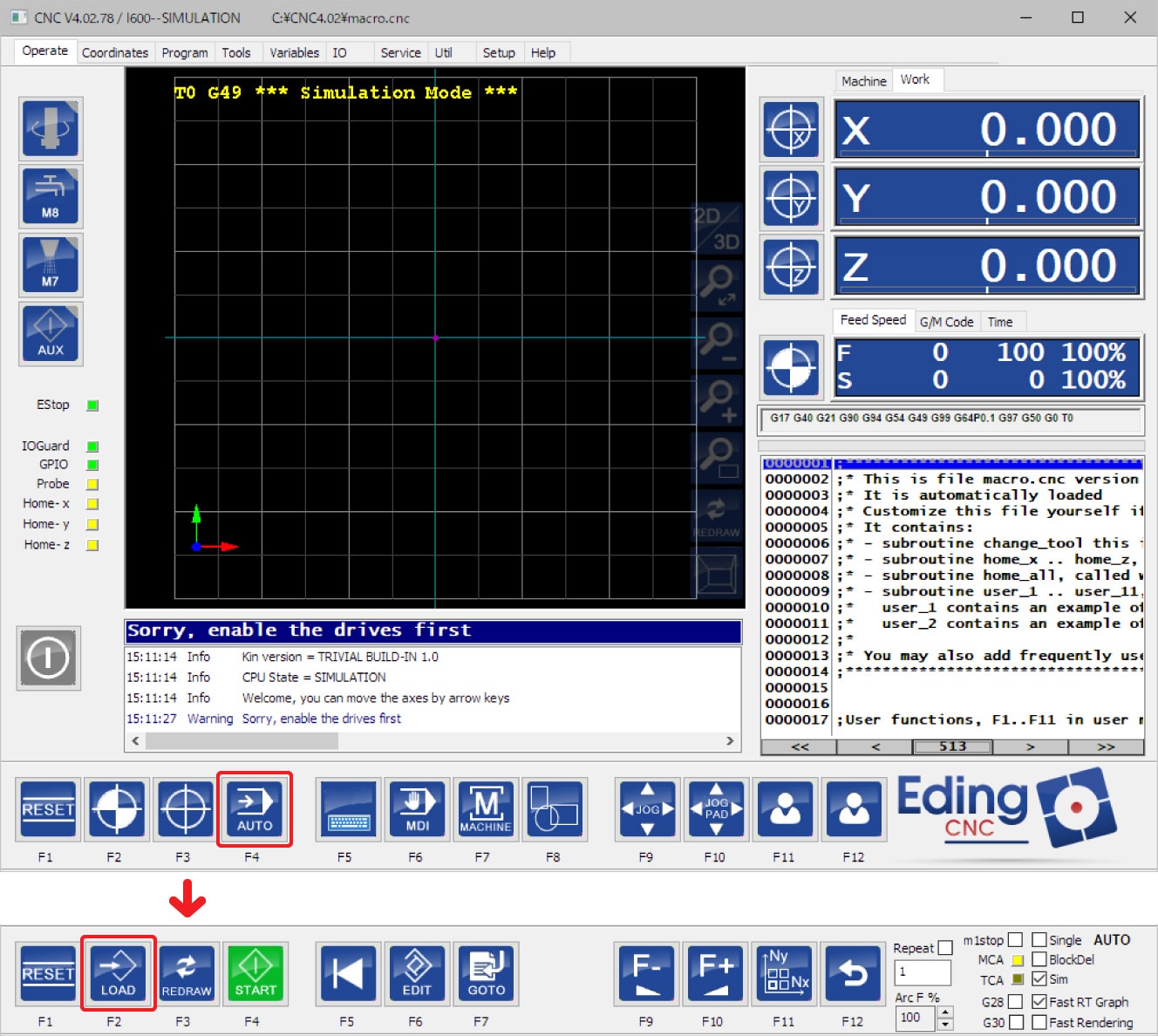Click feed decrease F- button

coord(647,973)
